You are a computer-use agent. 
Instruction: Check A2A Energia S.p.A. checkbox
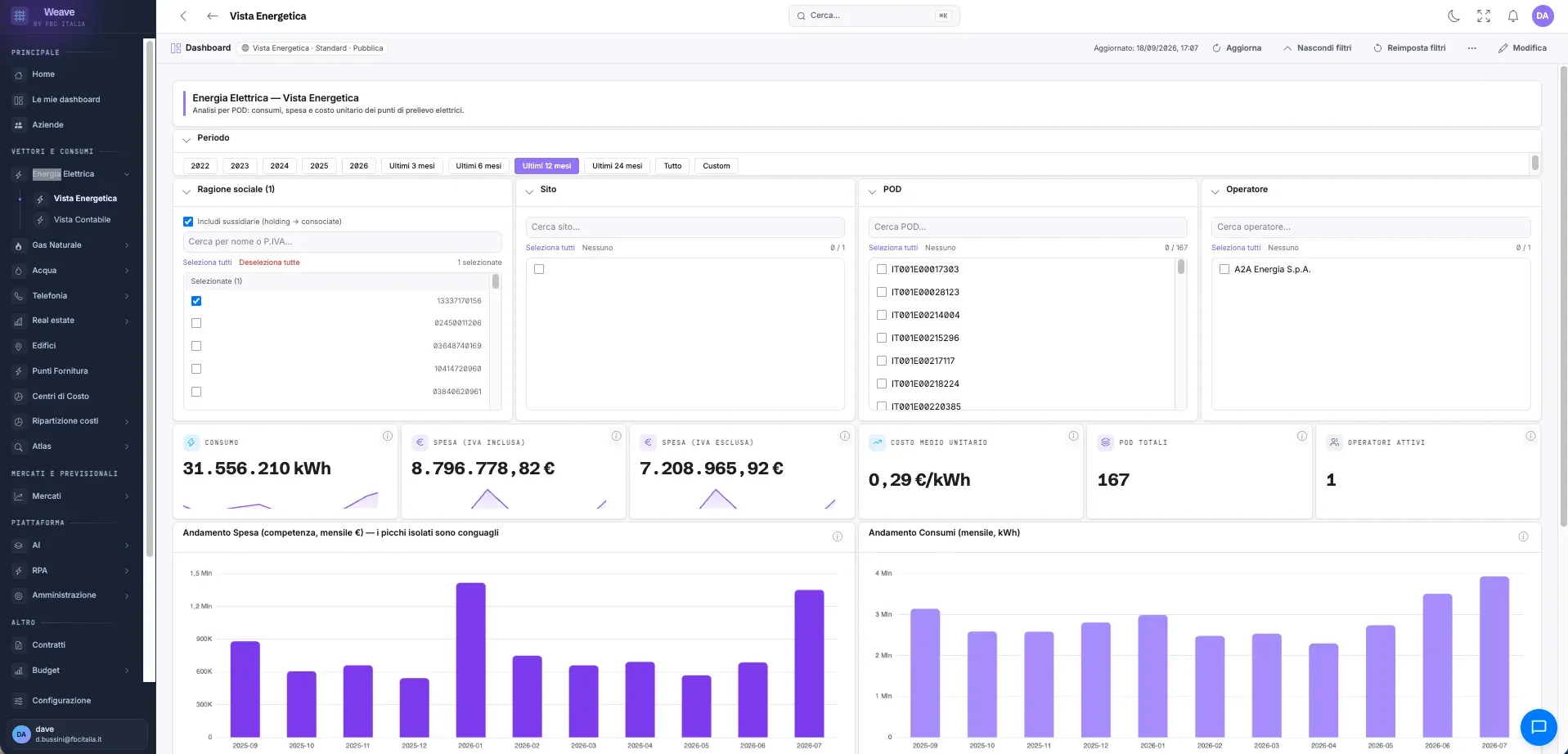pos(1224,269)
